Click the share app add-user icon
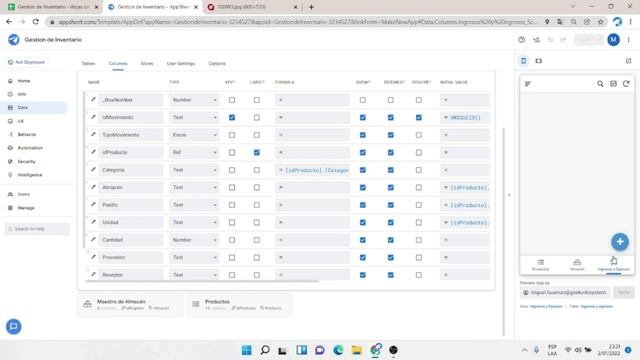Image resolution: width=640 pixels, height=360 pixels. pyautogui.click(x=536, y=40)
